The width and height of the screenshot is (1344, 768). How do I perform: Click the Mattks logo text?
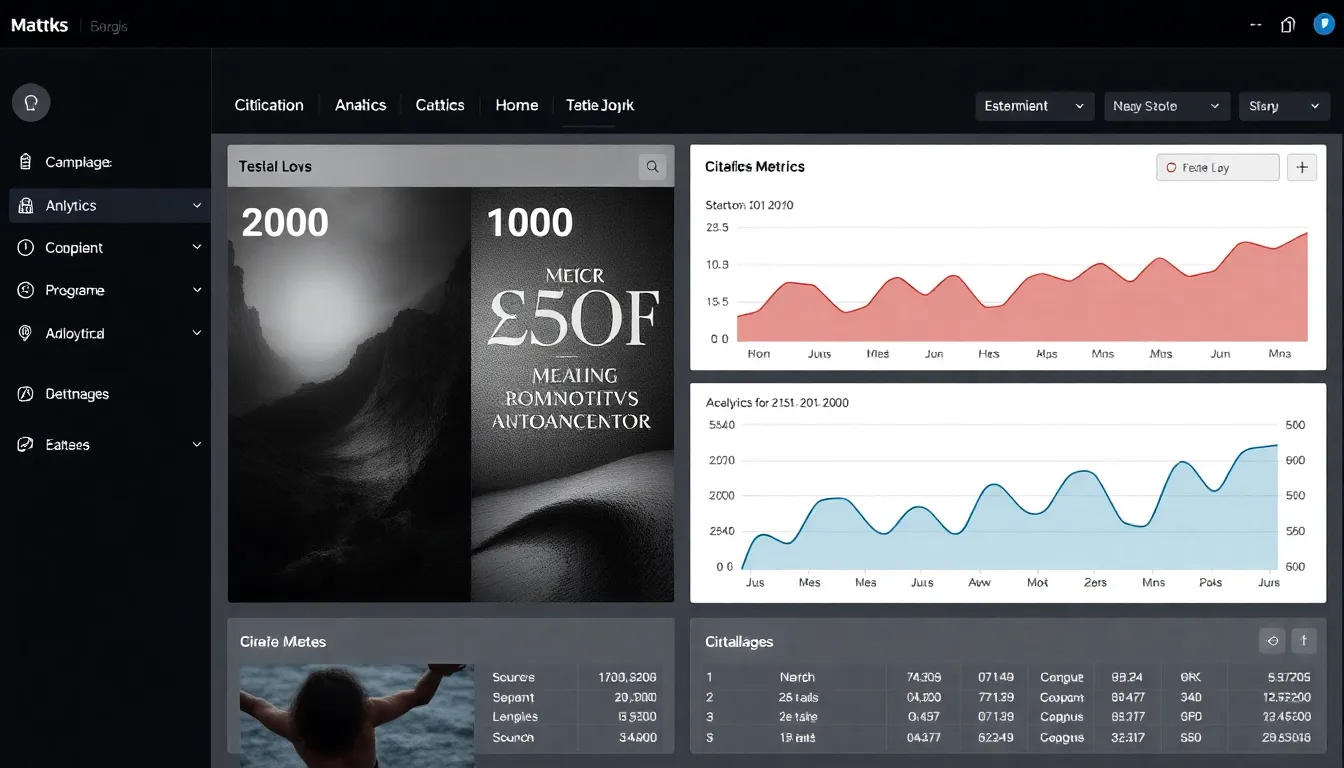click(x=39, y=25)
